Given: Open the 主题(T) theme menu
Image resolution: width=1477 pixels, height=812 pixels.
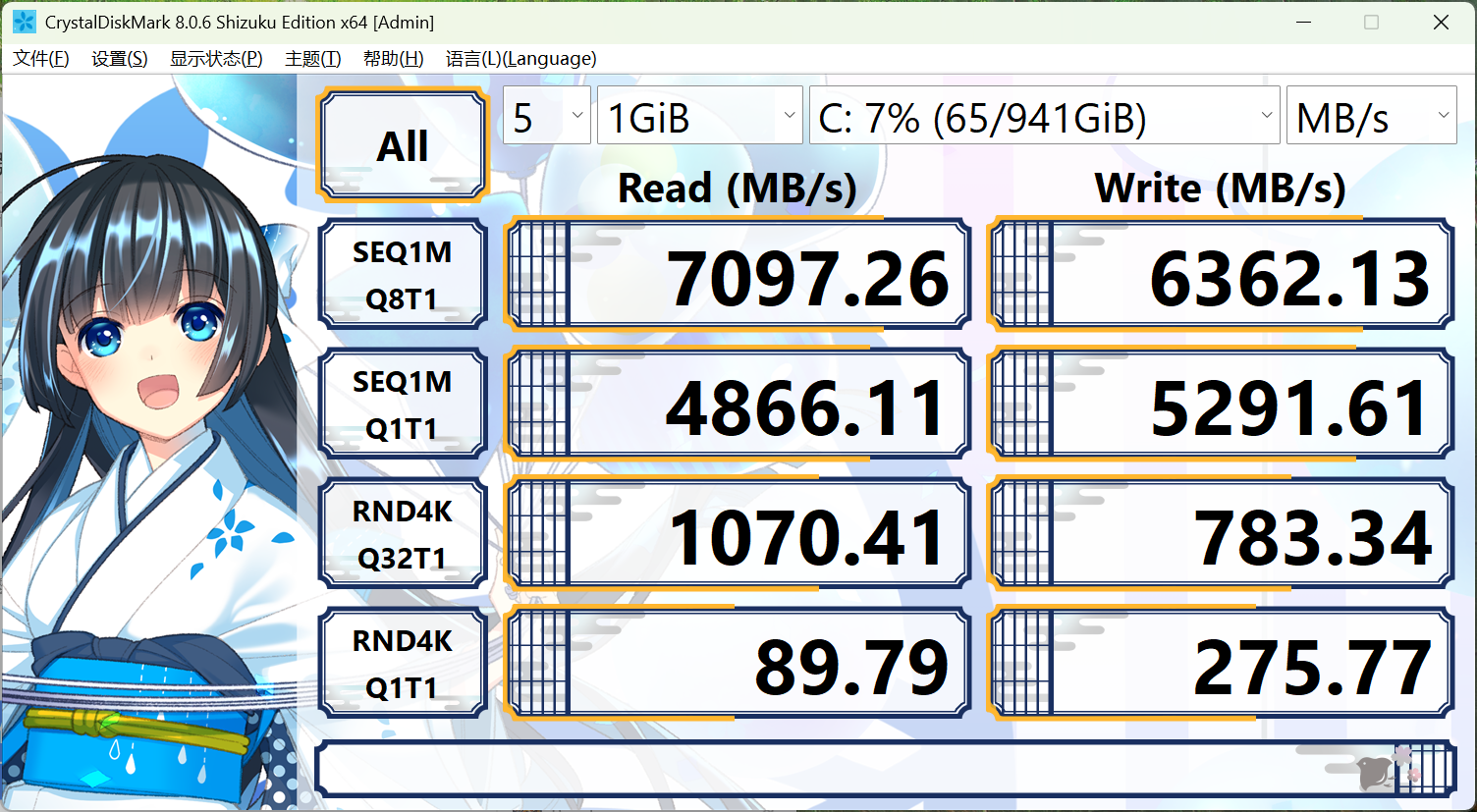Looking at the screenshot, I should 313,59.
